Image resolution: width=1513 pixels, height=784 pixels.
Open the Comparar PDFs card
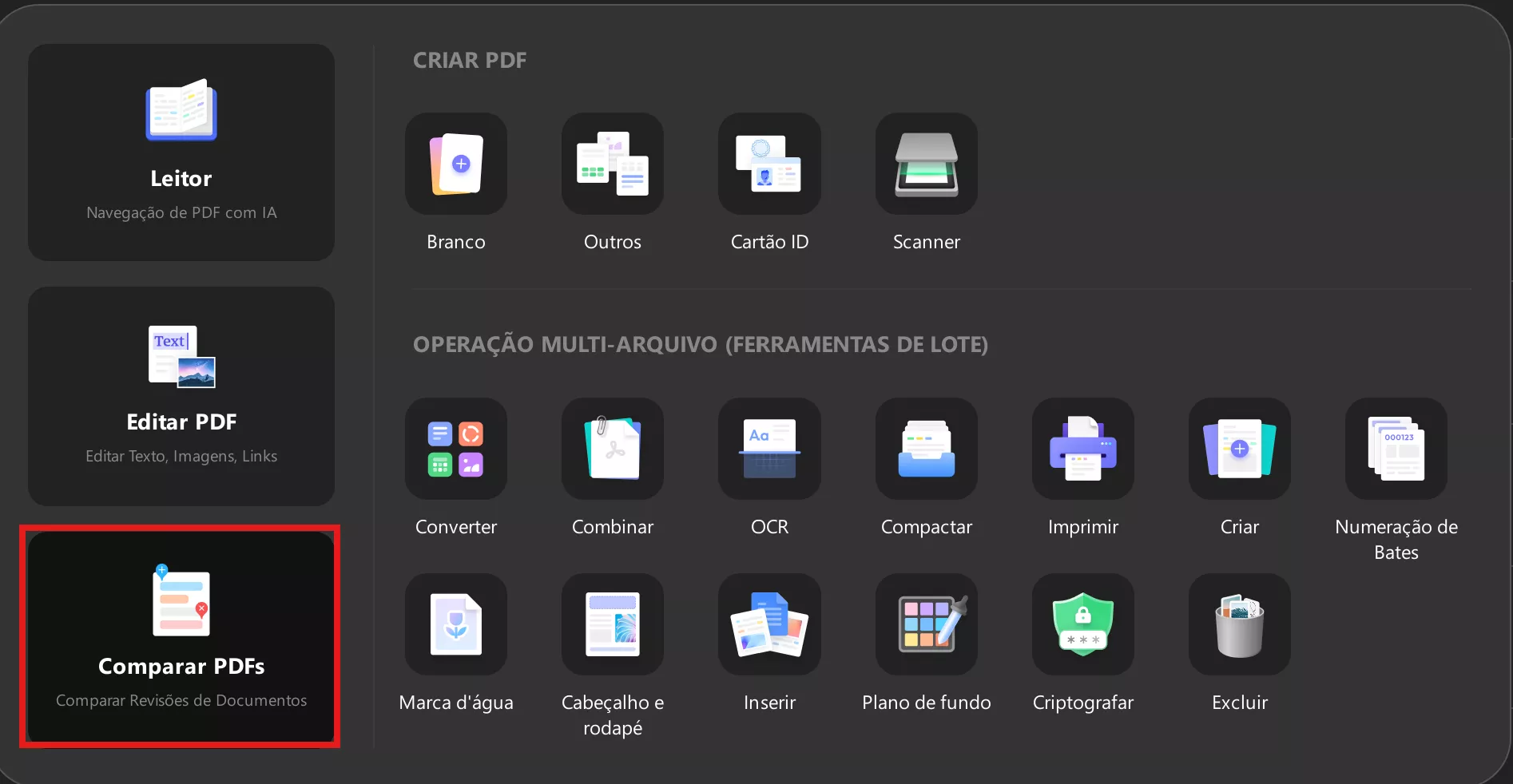pyautogui.click(x=181, y=637)
